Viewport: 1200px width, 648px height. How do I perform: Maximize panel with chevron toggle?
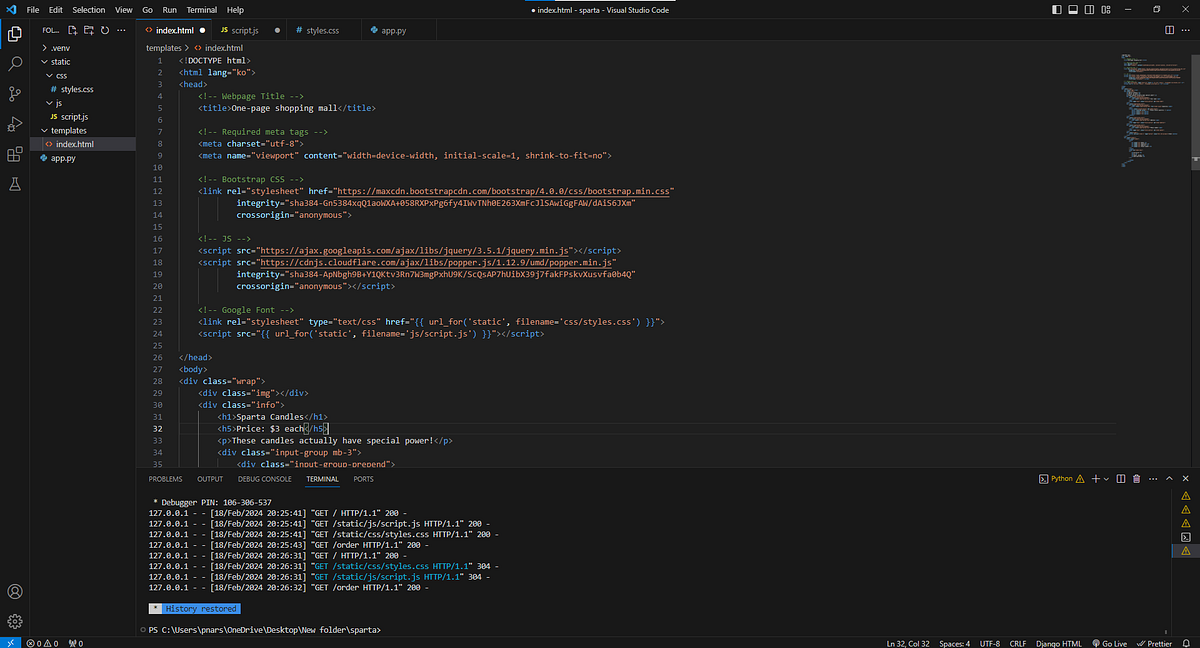coord(1168,478)
